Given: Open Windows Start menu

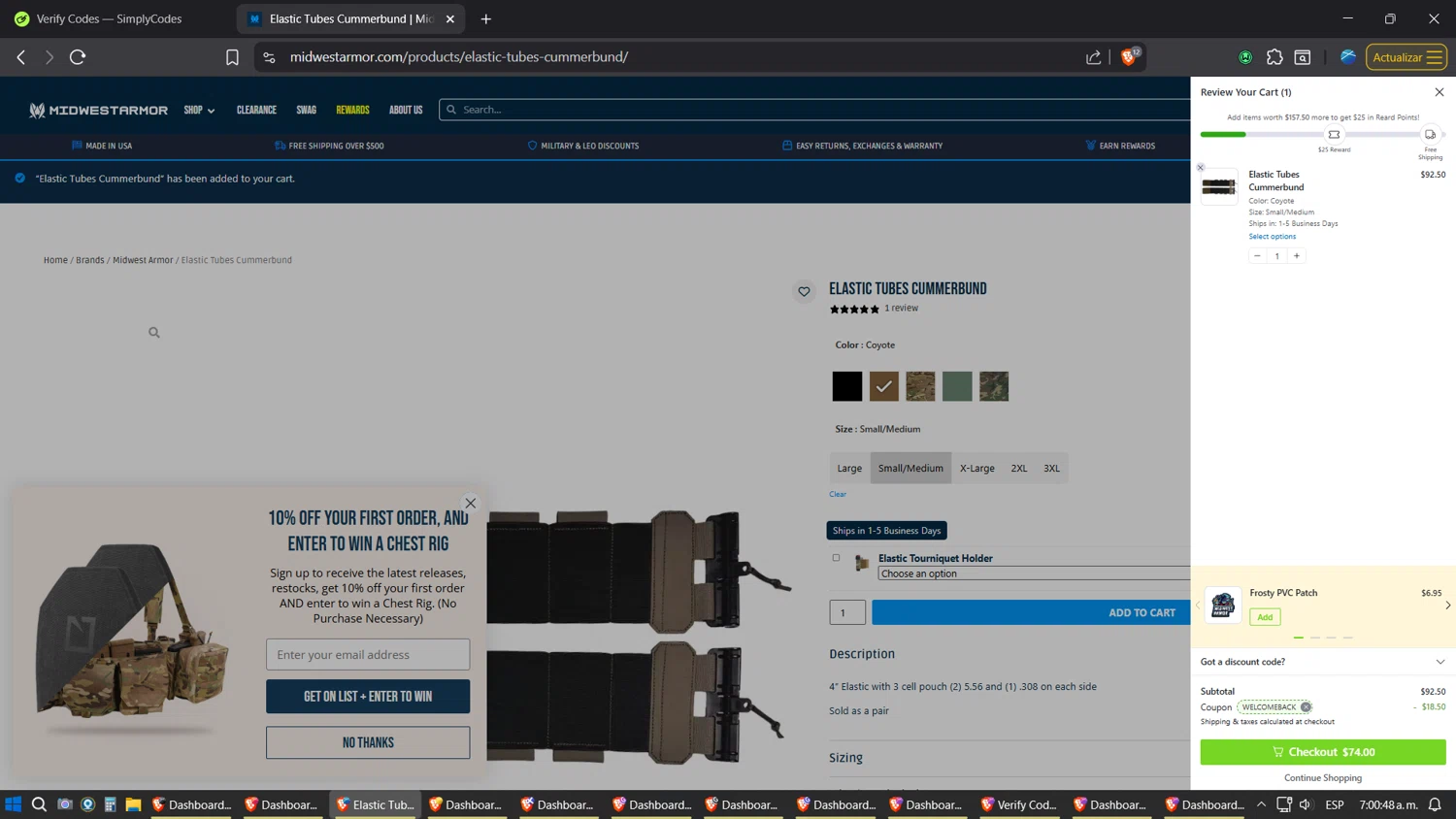Looking at the screenshot, I should (x=14, y=804).
